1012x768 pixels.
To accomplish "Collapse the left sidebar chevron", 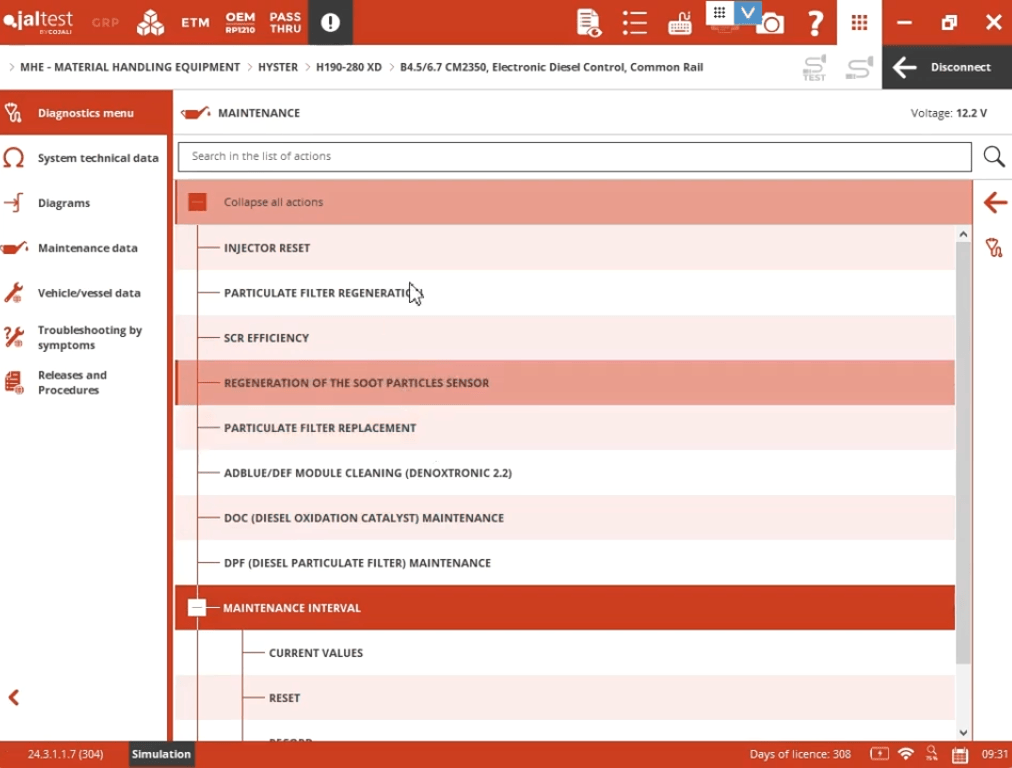I will click(14, 697).
